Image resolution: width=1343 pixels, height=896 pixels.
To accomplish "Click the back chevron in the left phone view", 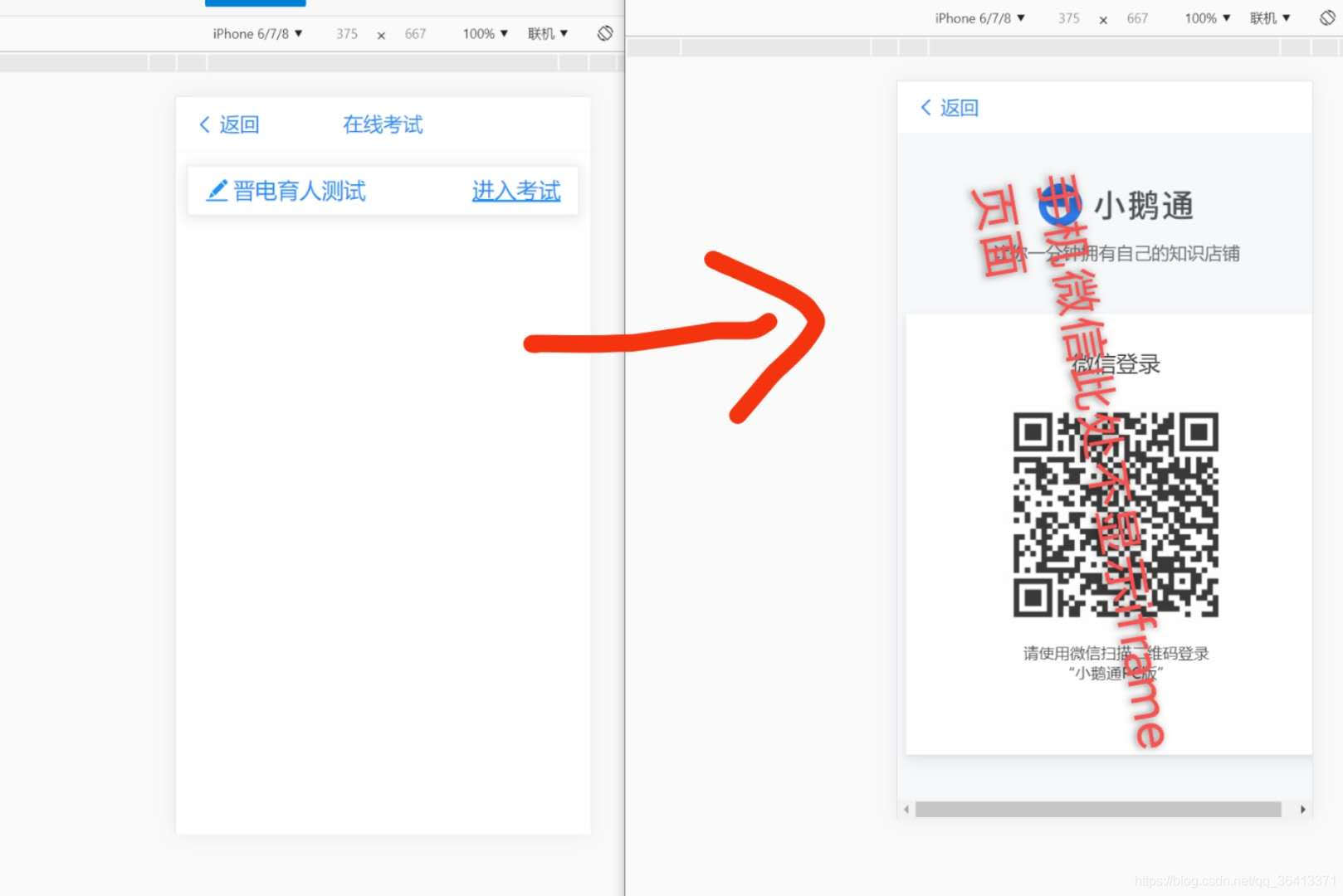I will point(204,124).
